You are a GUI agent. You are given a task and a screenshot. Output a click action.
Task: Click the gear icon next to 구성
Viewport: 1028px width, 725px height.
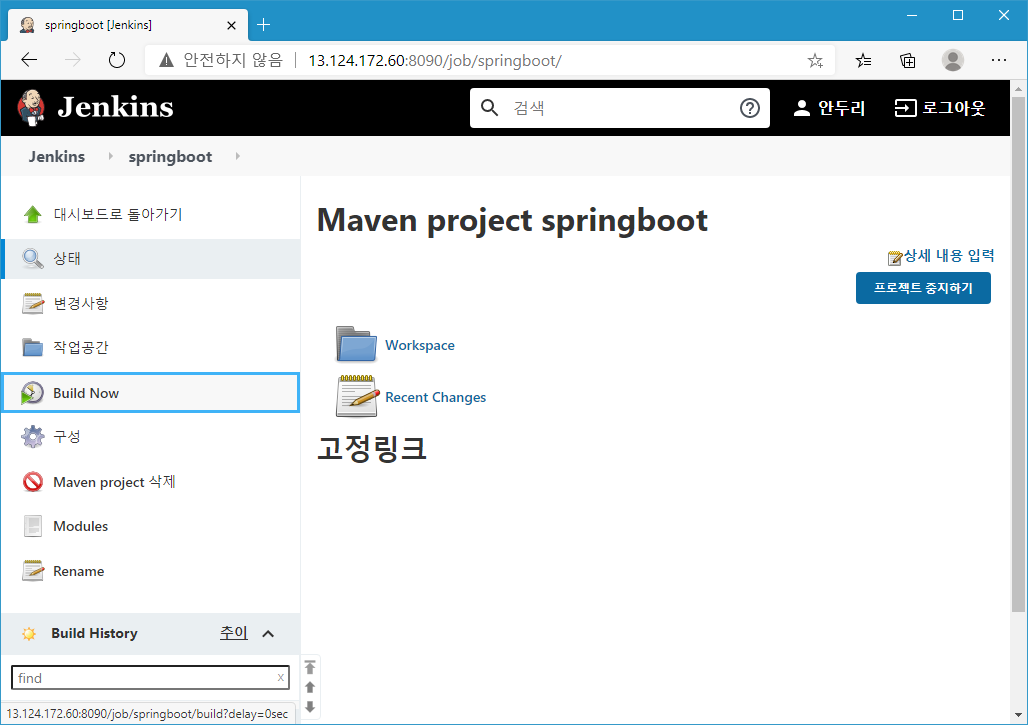32,437
